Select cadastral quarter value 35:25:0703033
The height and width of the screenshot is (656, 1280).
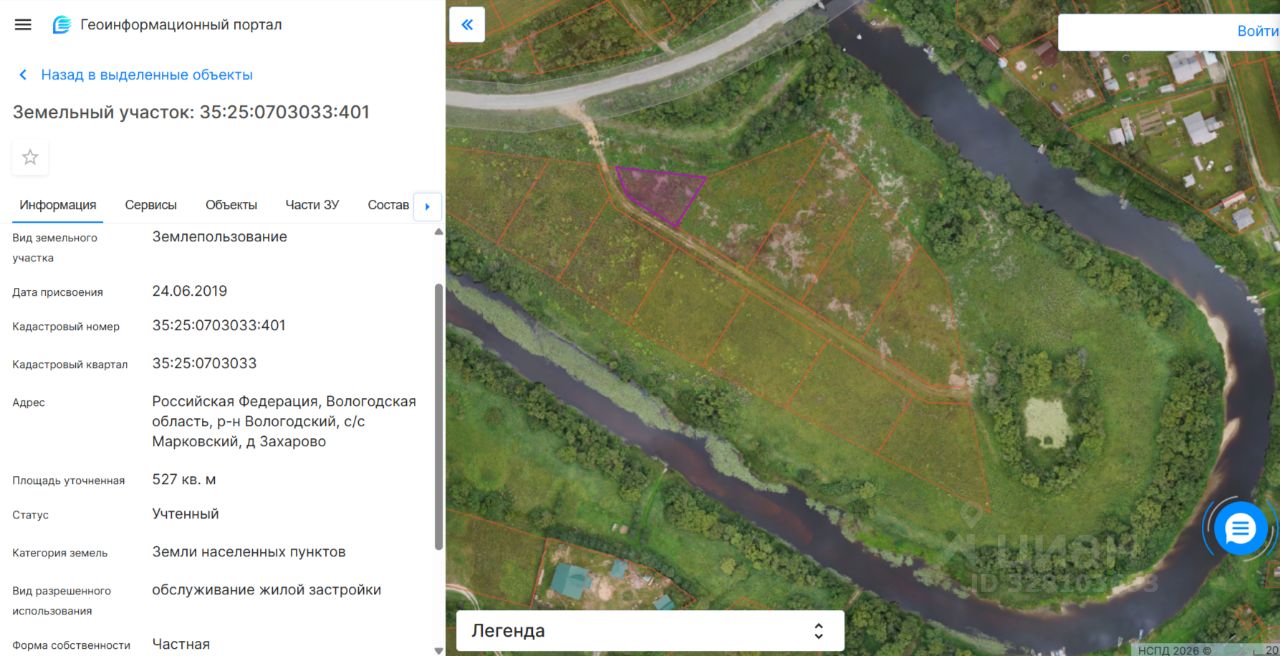click(204, 363)
